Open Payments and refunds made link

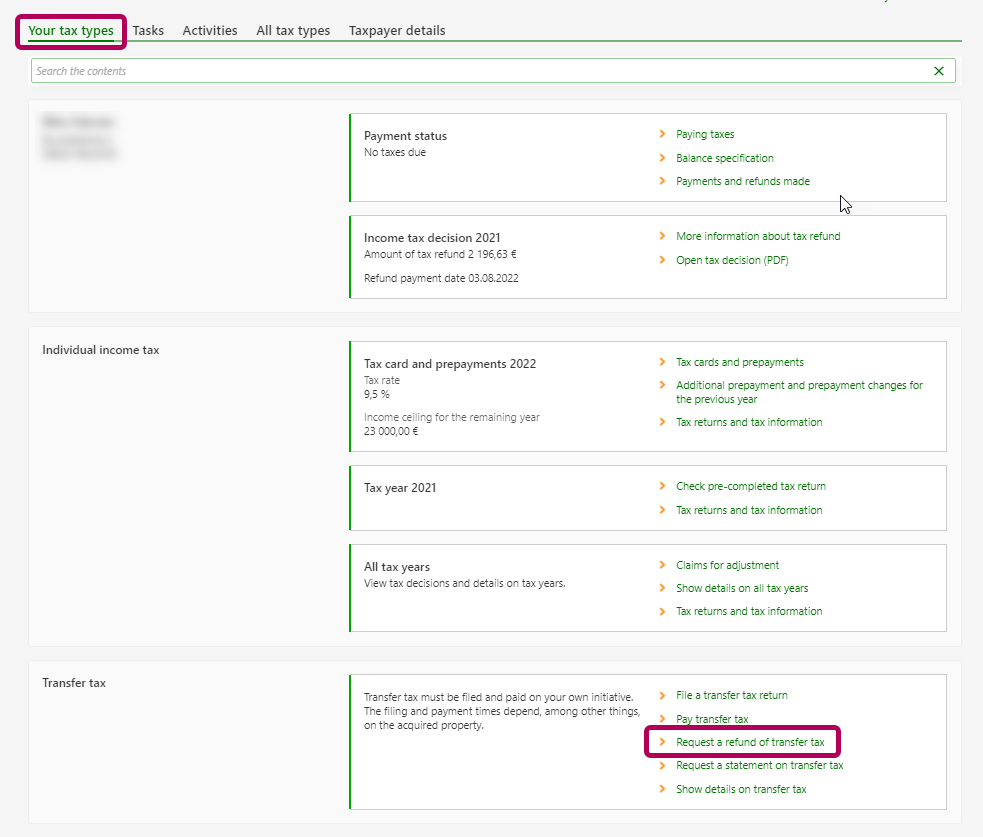point(743,182)
